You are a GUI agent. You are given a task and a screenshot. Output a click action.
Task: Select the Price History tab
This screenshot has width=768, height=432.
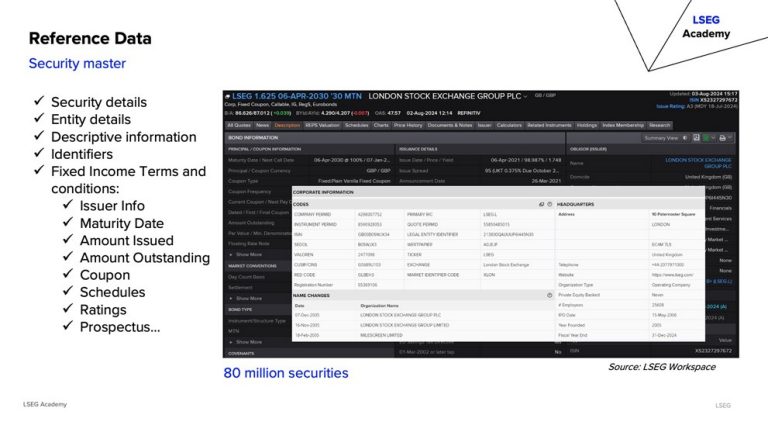point(408,125)
